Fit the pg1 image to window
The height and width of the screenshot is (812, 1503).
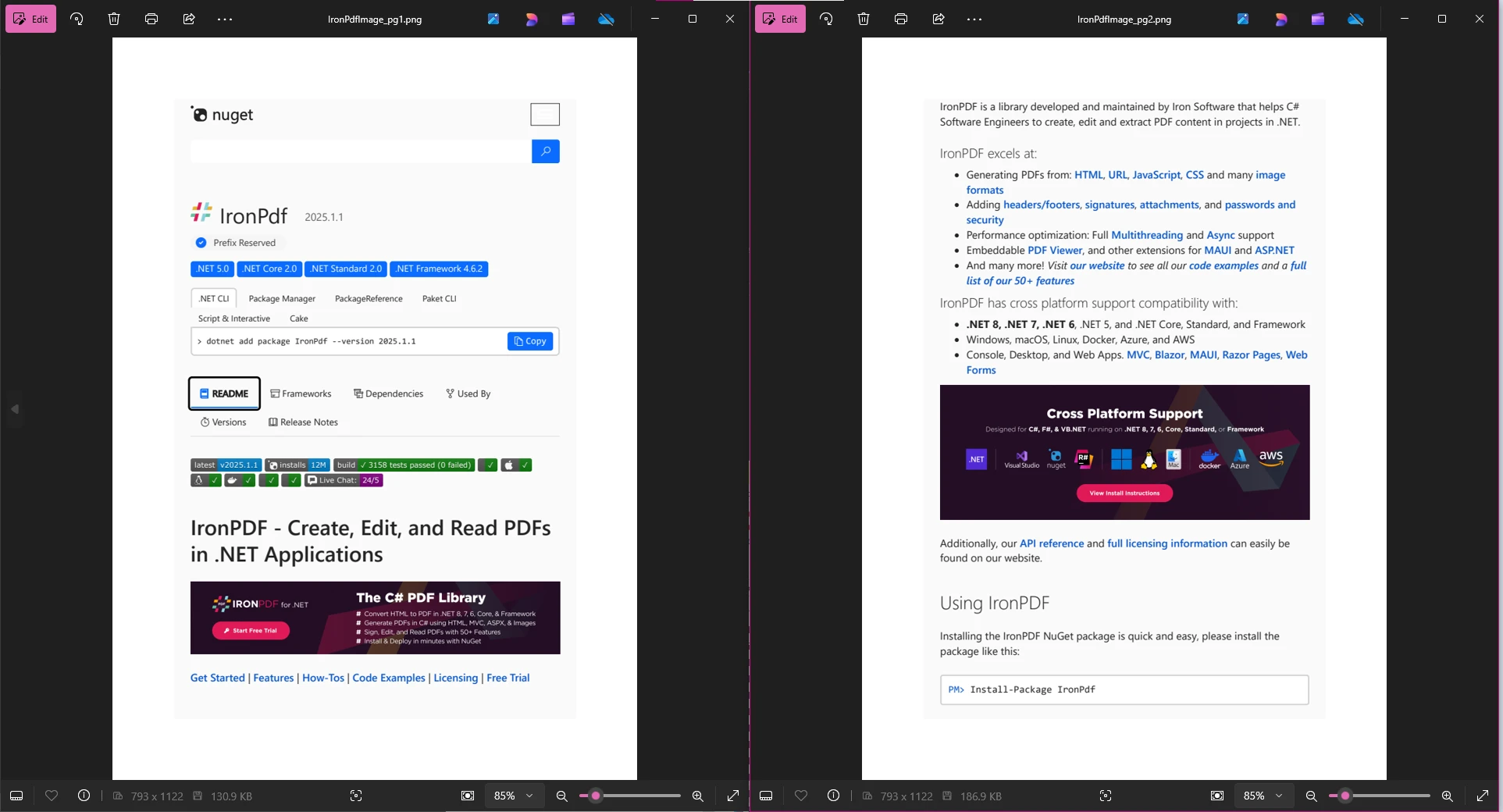point(468,796)
